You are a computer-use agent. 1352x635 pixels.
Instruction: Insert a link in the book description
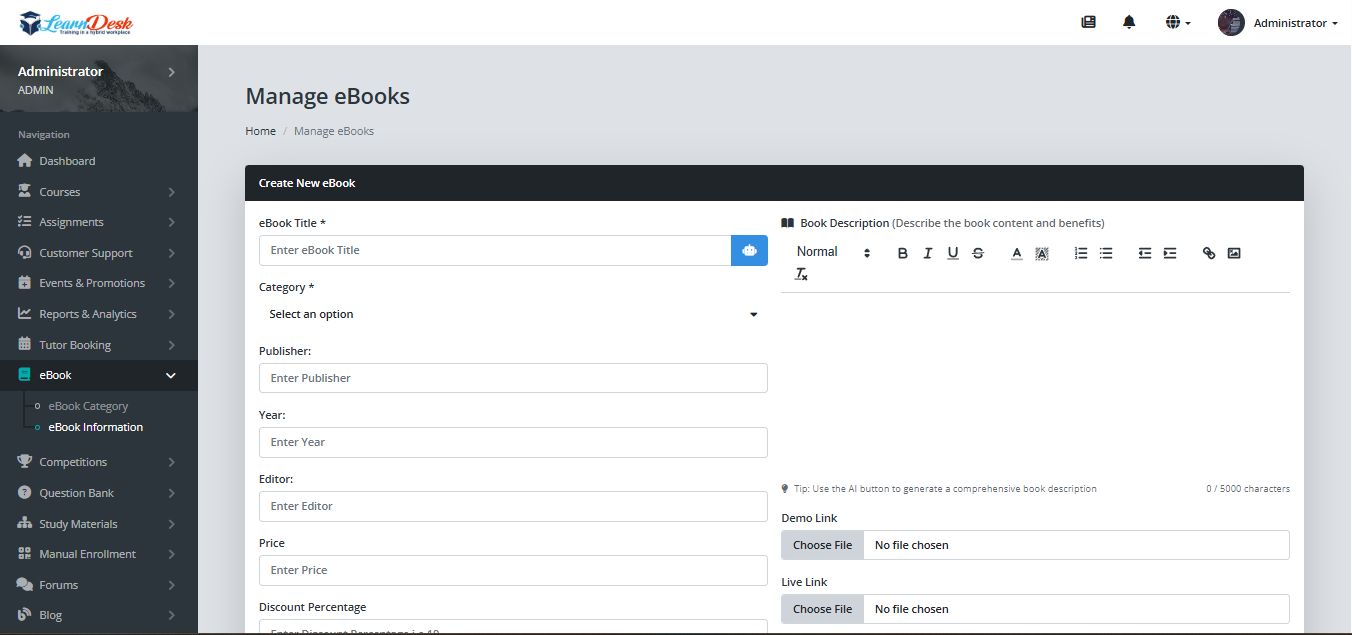click(1208, 253)
